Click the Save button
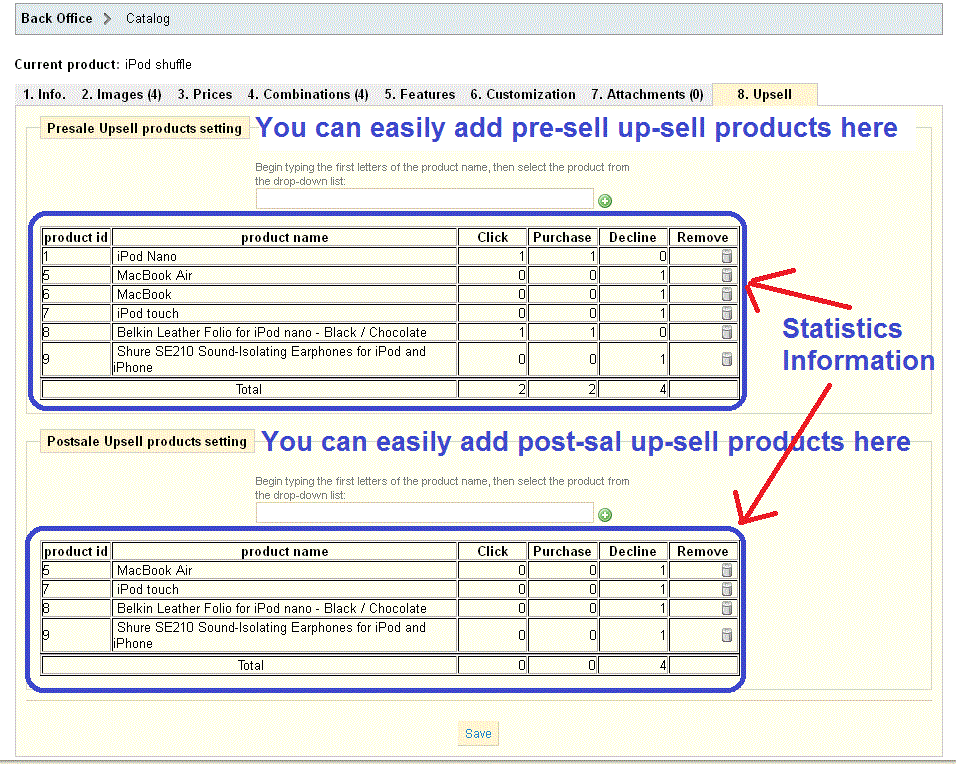 pos(478,734)
